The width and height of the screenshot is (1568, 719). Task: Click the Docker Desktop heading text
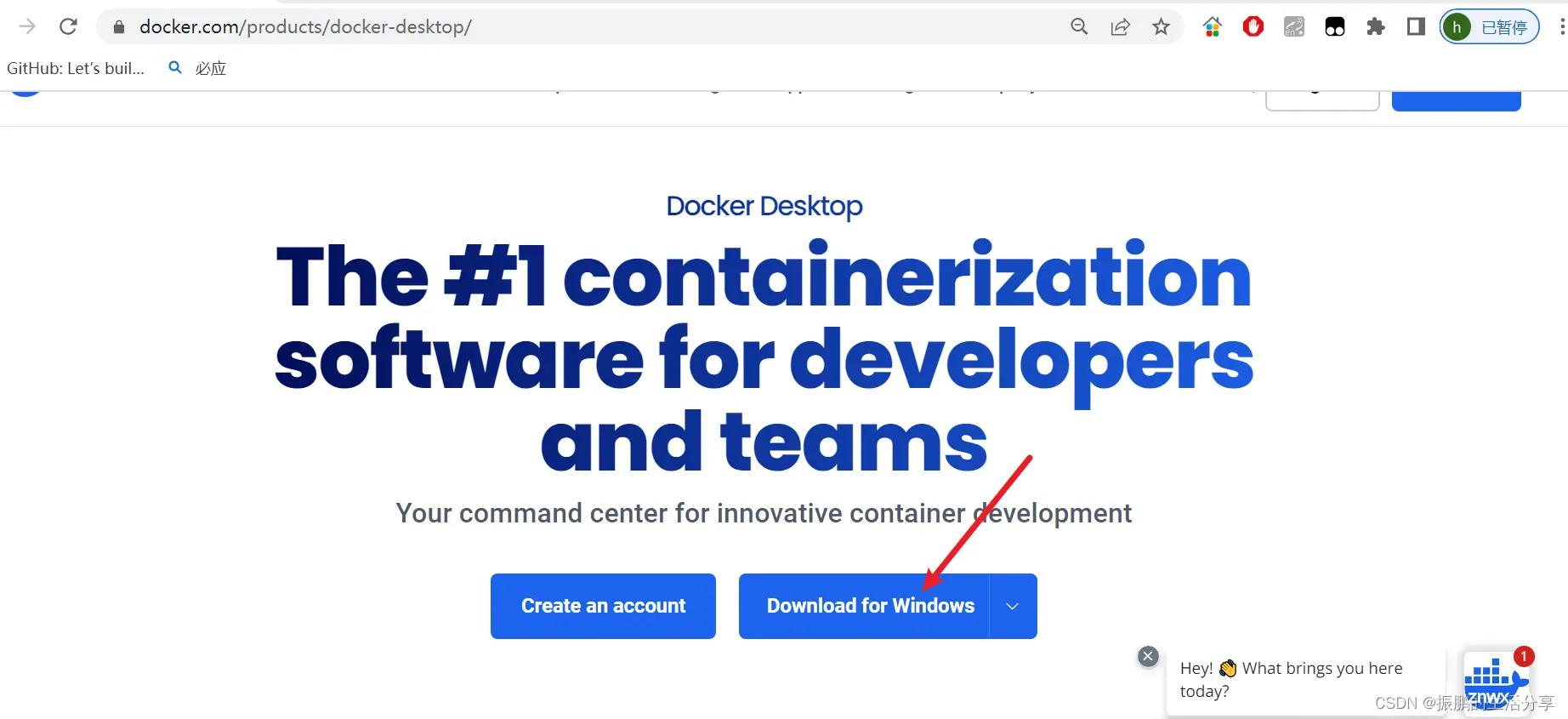(764, 206)
